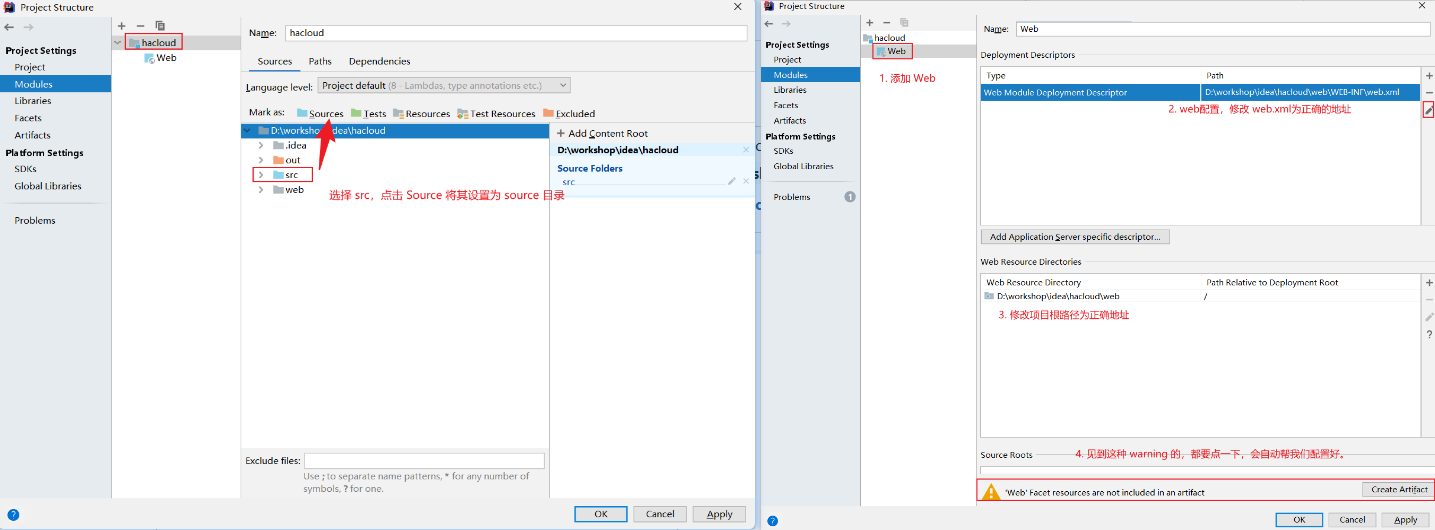The width and height of the screenshot is (1435, 530).
Task: Expand the out folder node
Action: 261,160
